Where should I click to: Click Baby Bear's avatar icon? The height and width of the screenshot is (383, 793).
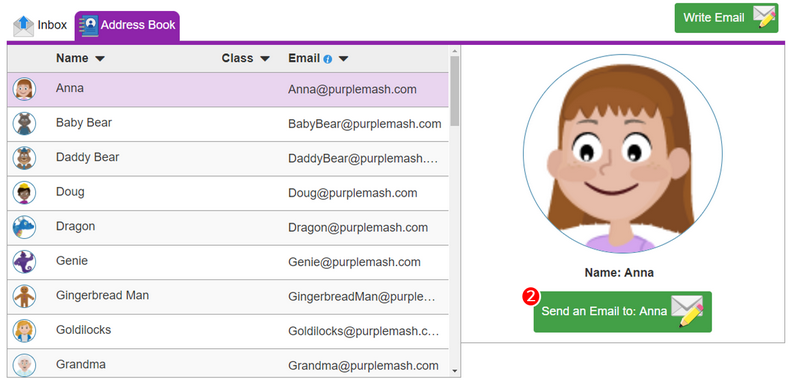point(24,123)
